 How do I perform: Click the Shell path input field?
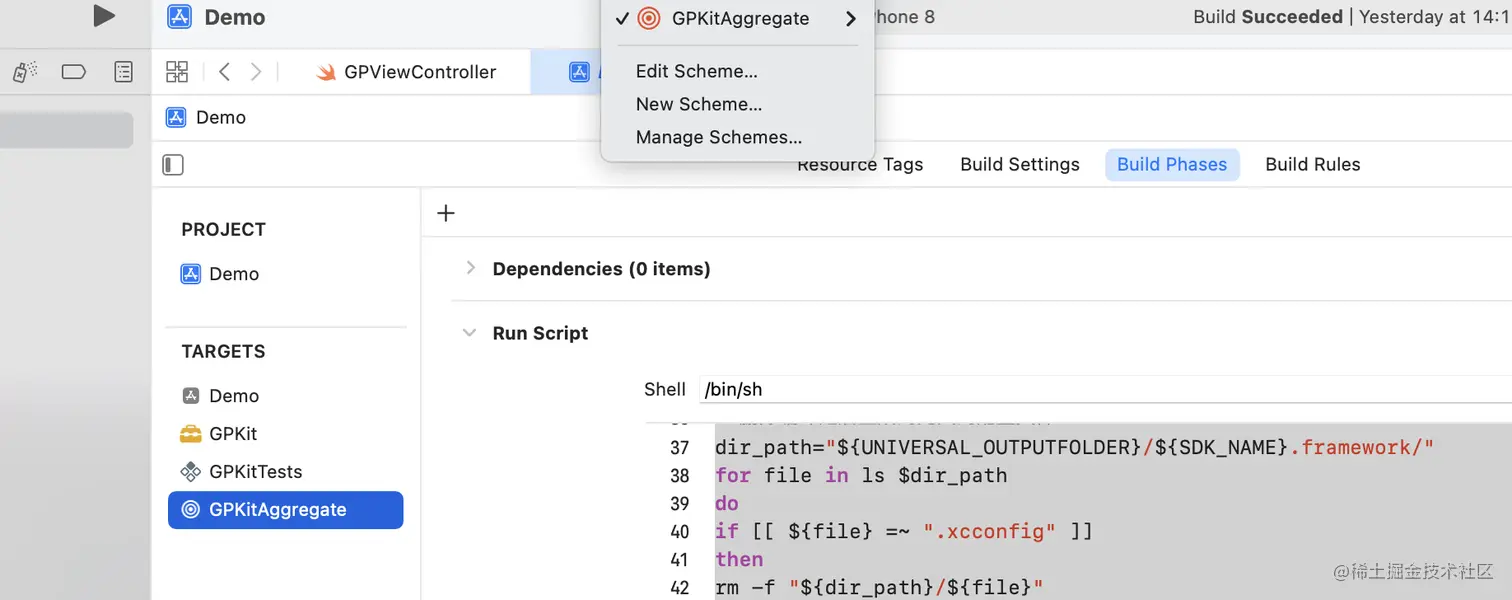[1100, 390]
